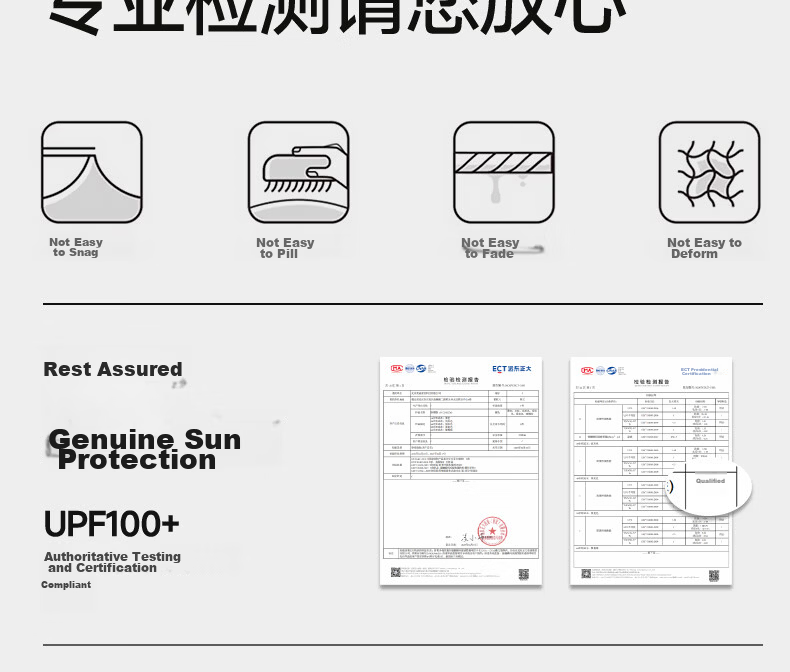Image resolution: width=790 pixels, height=672 pixels.
Task: Click the 'Not Easy to Deform' label
Action: (x=704, y=248)
